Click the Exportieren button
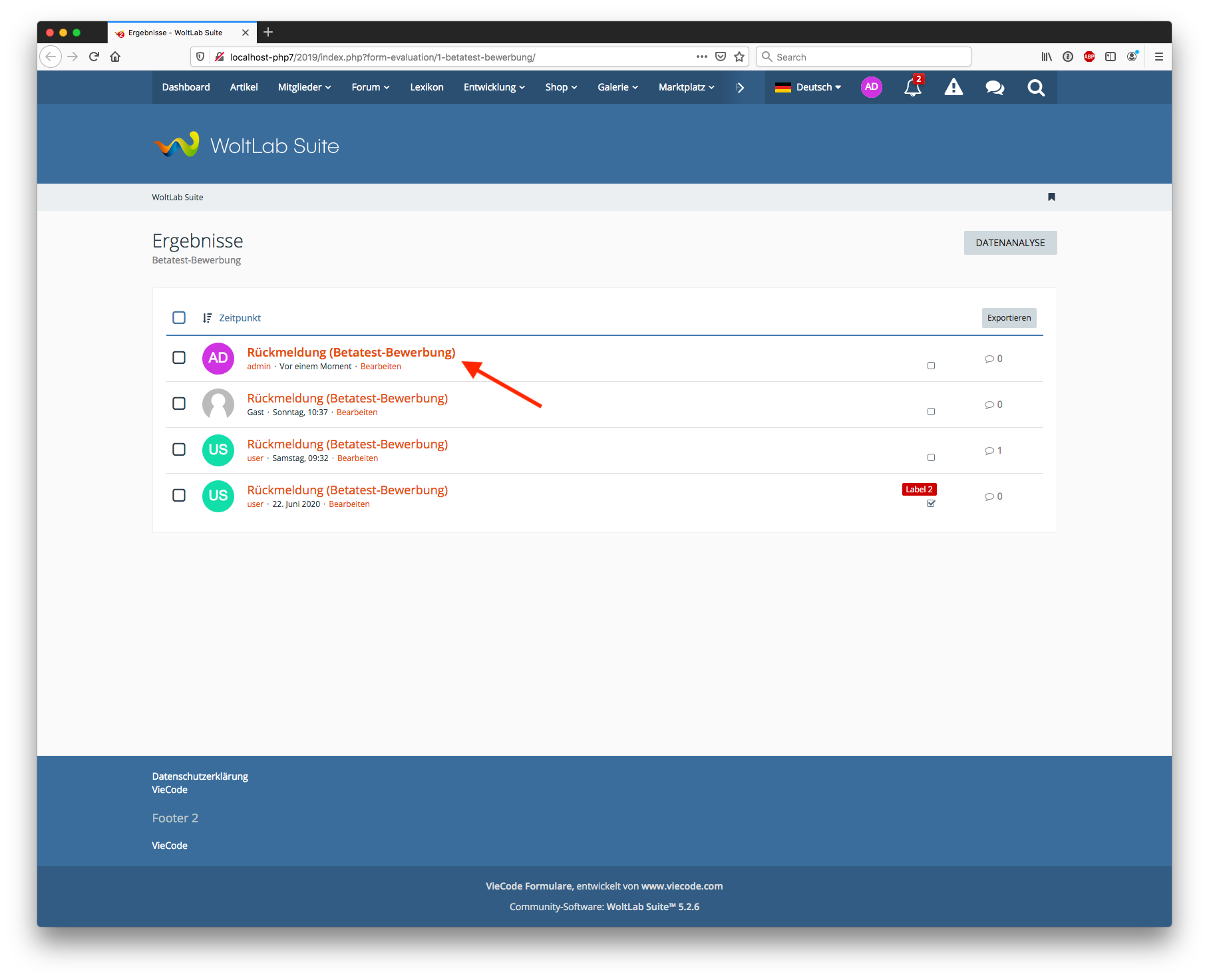 point(1009,318)
